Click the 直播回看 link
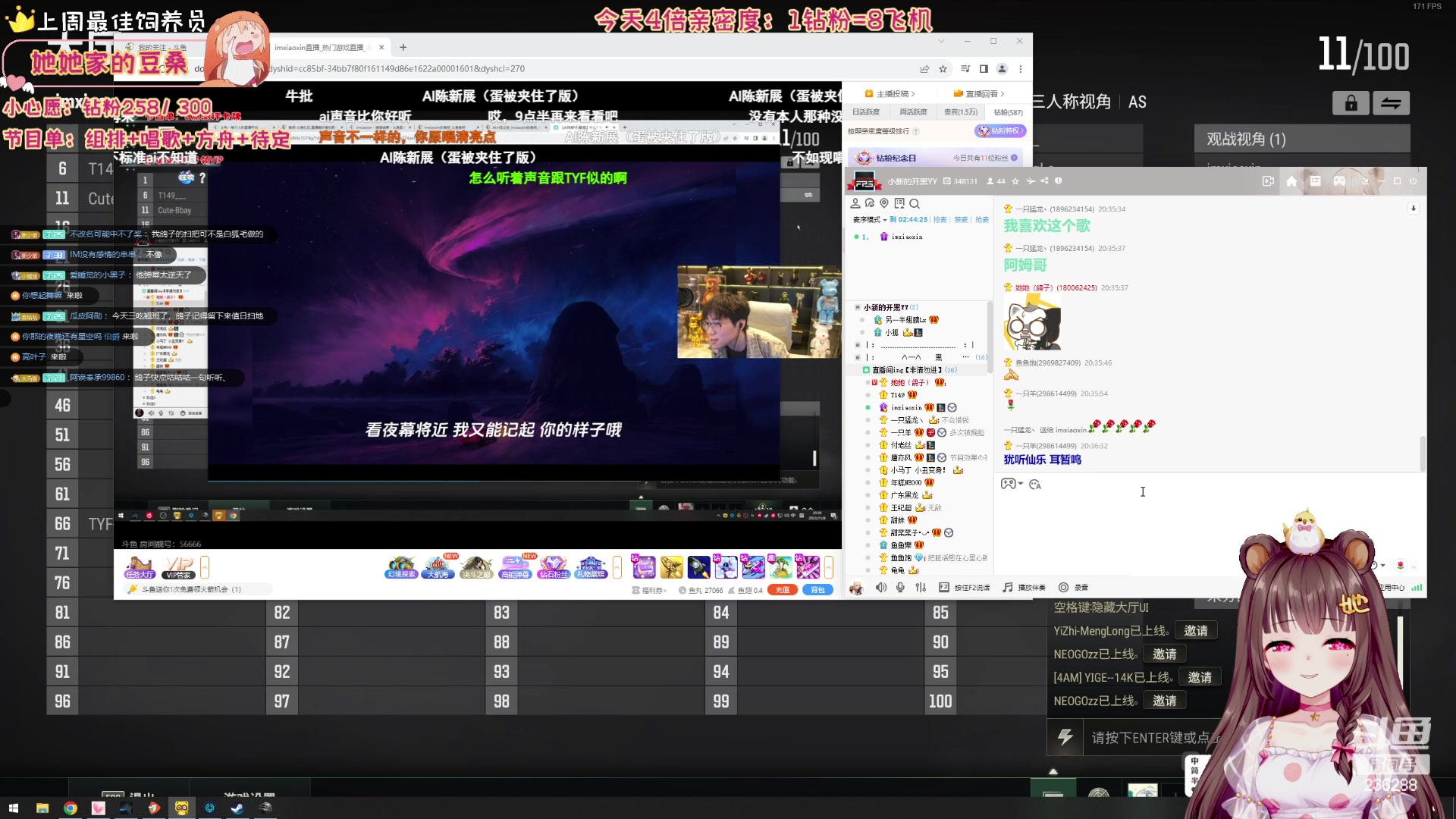1456x819 pixels. click(x=980, y=94)
